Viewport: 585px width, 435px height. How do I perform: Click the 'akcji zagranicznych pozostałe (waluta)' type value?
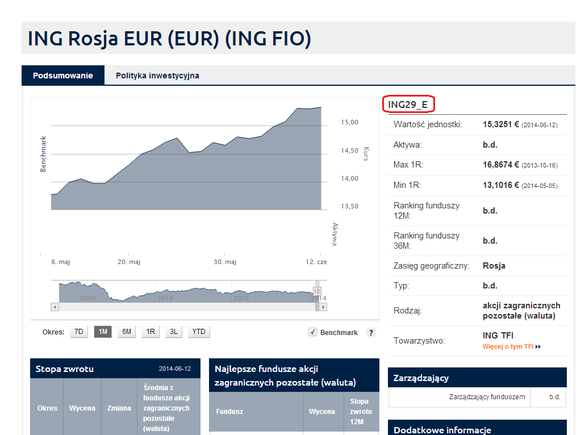coord(521,311)
